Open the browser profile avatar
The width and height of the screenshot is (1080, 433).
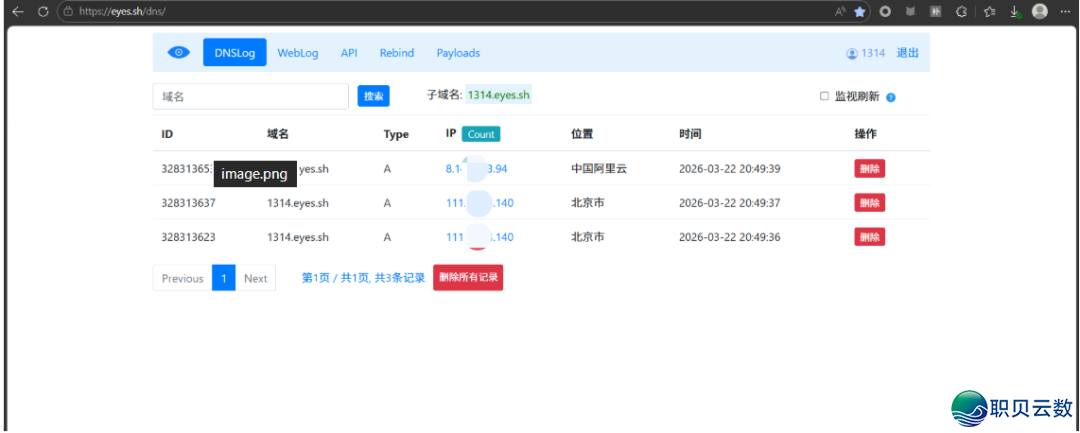pyautogui.click(x=1040, y=11)
